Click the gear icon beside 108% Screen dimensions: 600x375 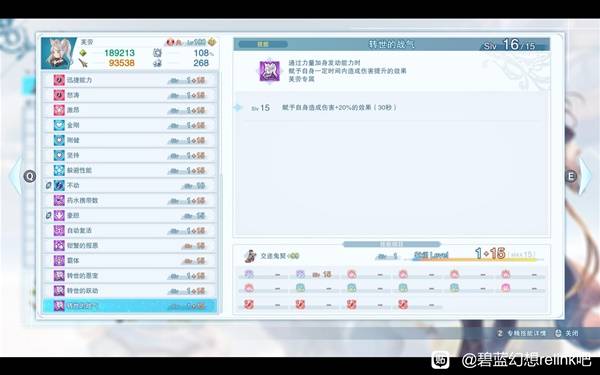point(157,53)
